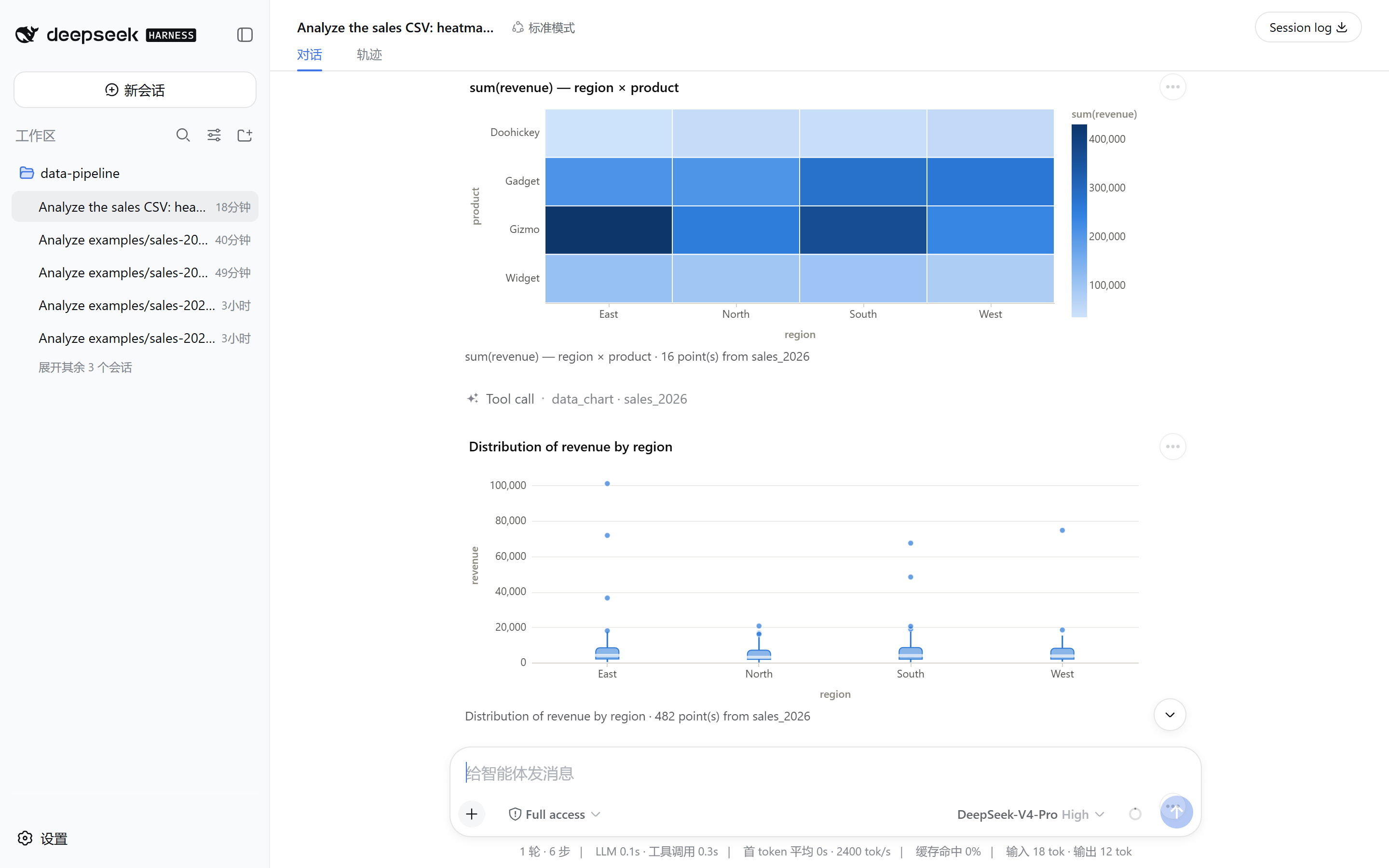Open workspace filter settings icon
This screenshot has width=1389, height=868.
[214, 136]
